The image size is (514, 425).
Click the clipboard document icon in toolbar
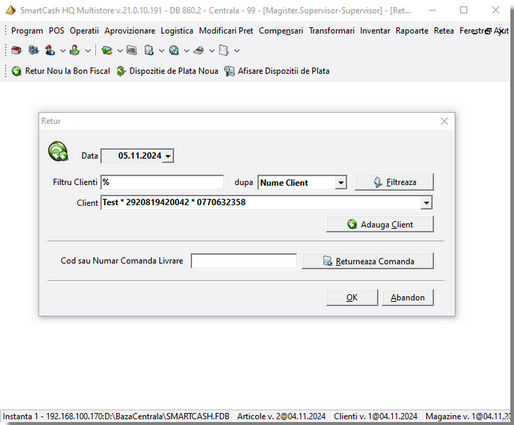[x=149, y=50]
